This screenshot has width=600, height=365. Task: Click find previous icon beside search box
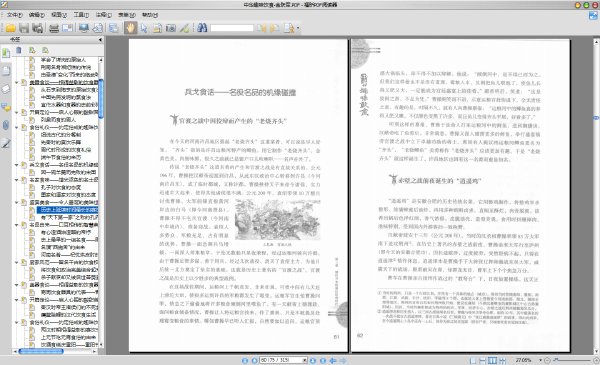[262, 28]
